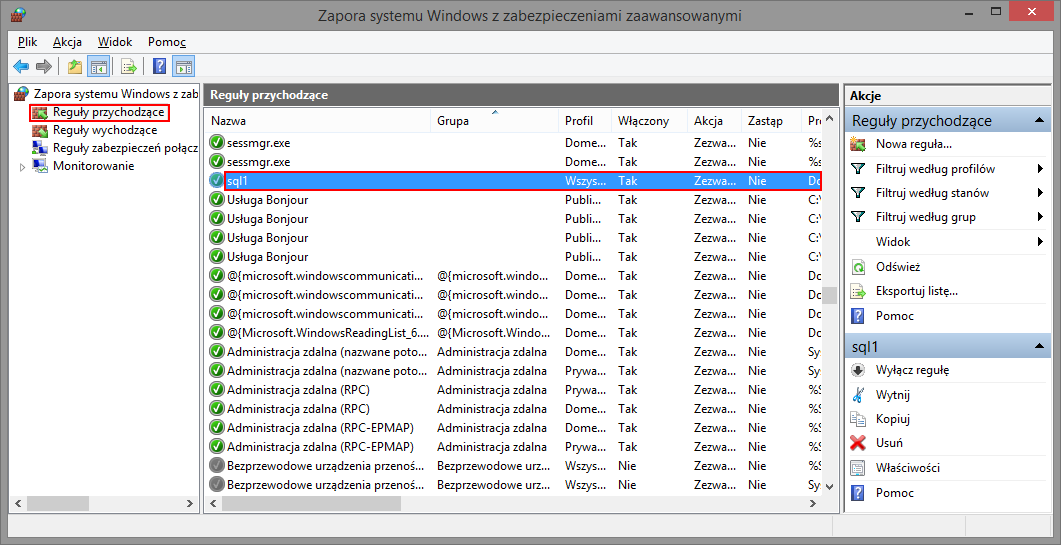Click the firewall icon in the title bar
Viewport: 1061px width, 545px height.
[x=20, y=14]
